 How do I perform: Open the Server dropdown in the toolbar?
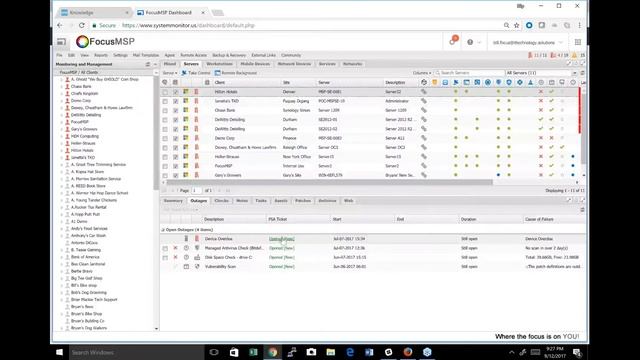(x=170, y=73)
